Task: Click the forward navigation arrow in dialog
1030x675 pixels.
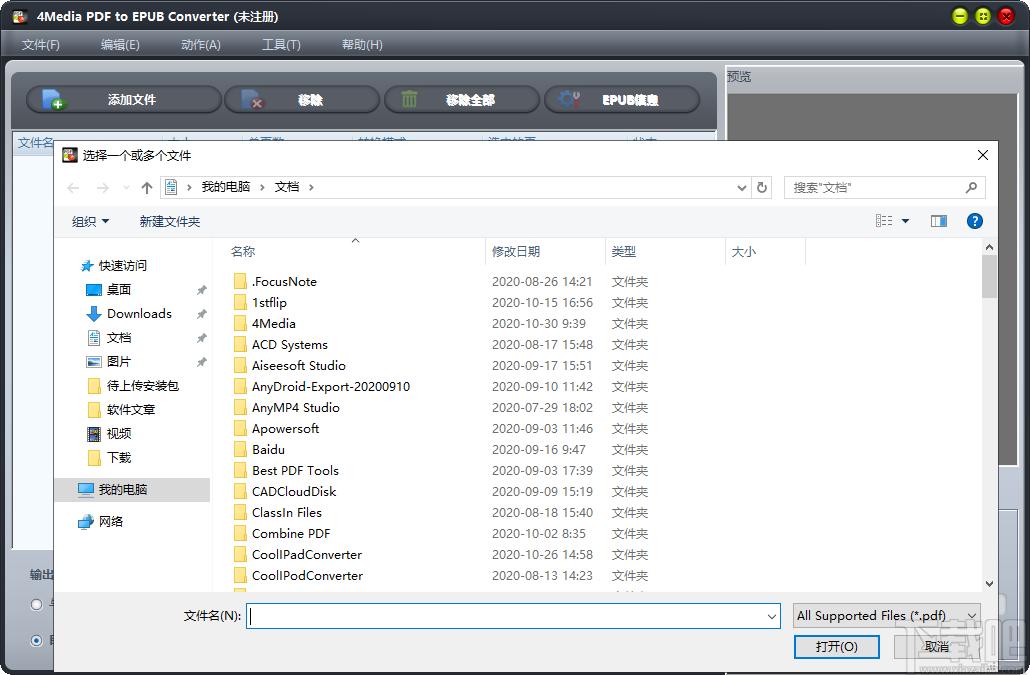Action: 102,188
